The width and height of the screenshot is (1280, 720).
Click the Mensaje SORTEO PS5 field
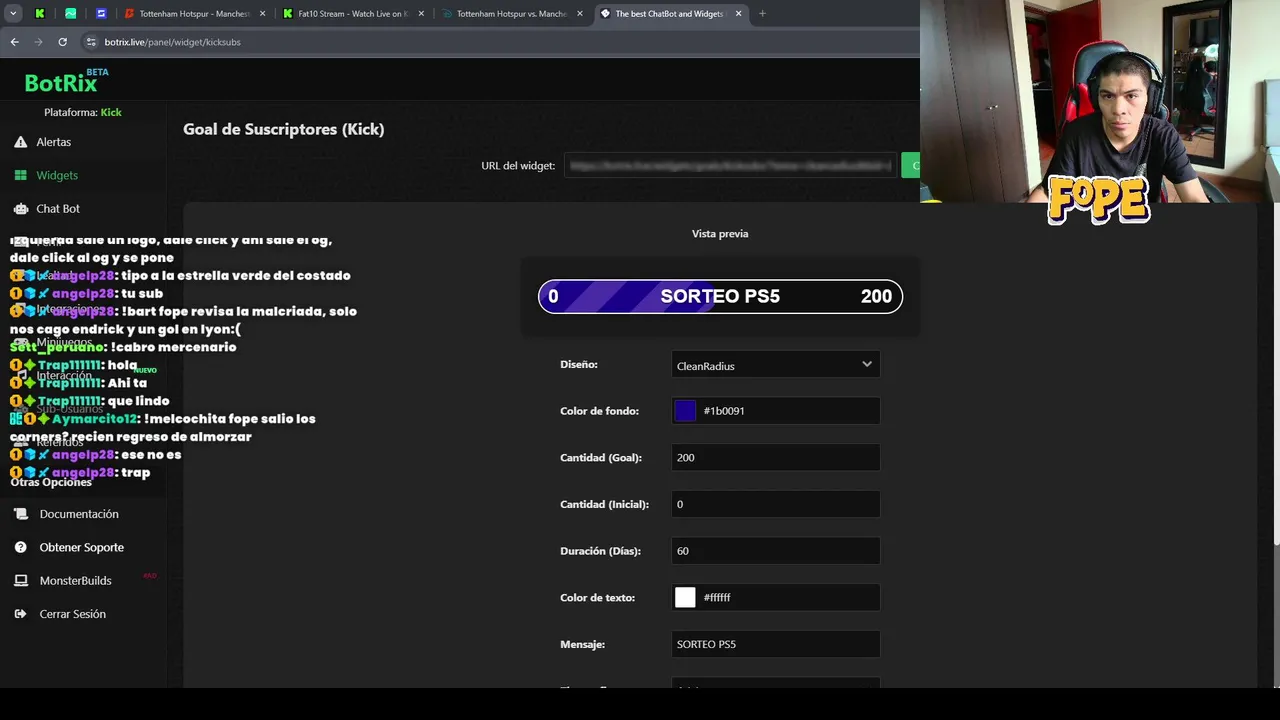point(776,644)
